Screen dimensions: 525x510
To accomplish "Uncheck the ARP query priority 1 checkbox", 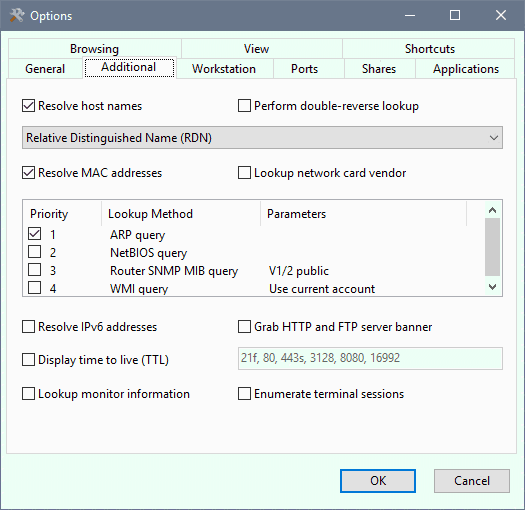I will click(34, 234).
